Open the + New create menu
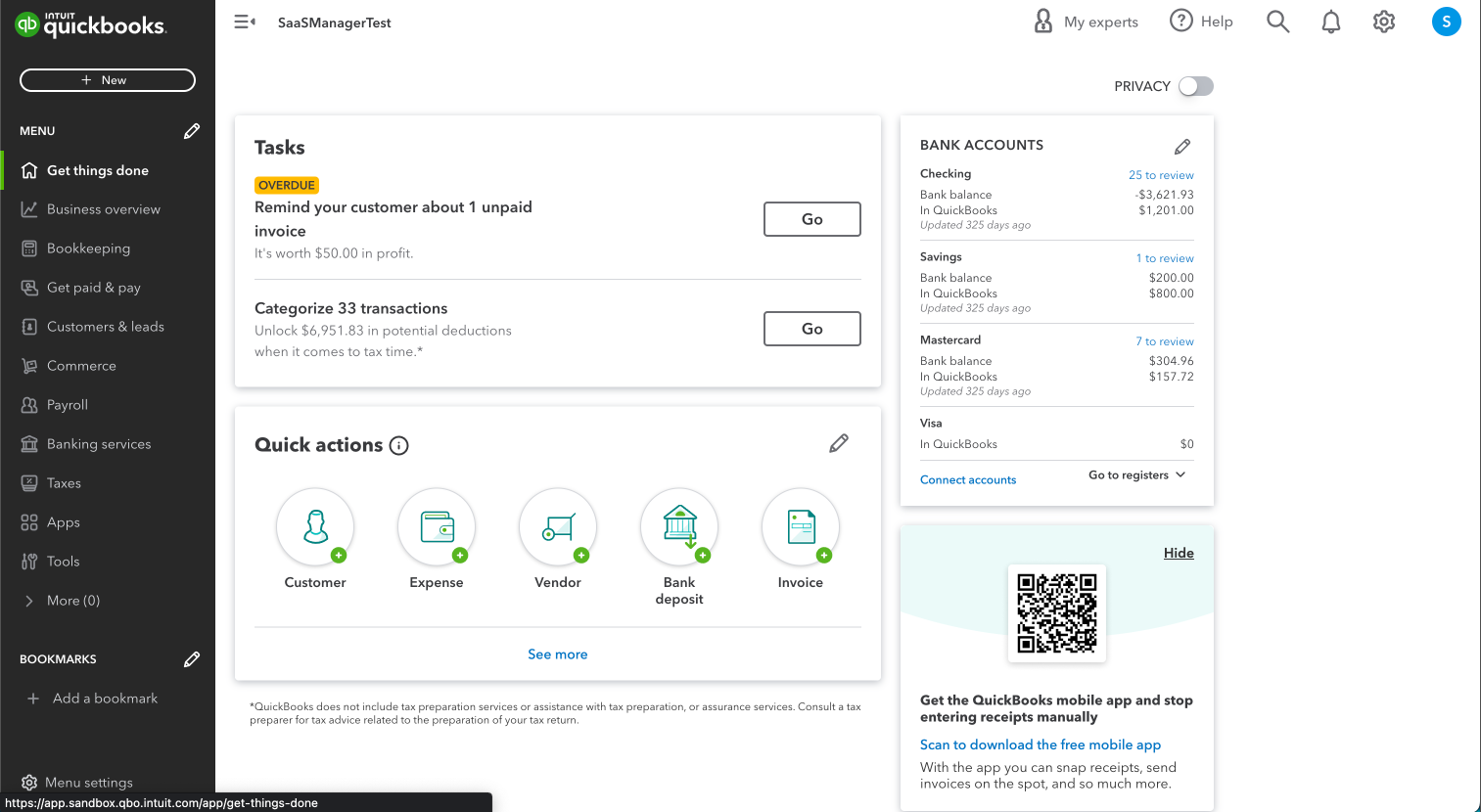This screenshot has height=812, width=1481. click(108, 80)
